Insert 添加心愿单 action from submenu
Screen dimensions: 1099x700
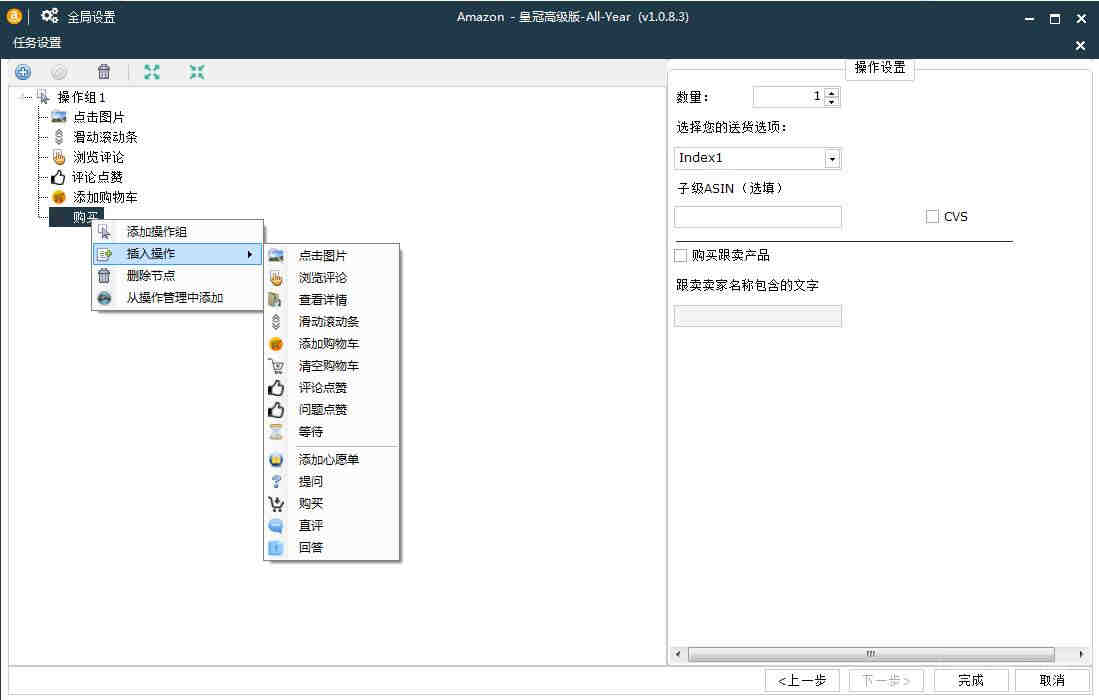coord(332,460)
